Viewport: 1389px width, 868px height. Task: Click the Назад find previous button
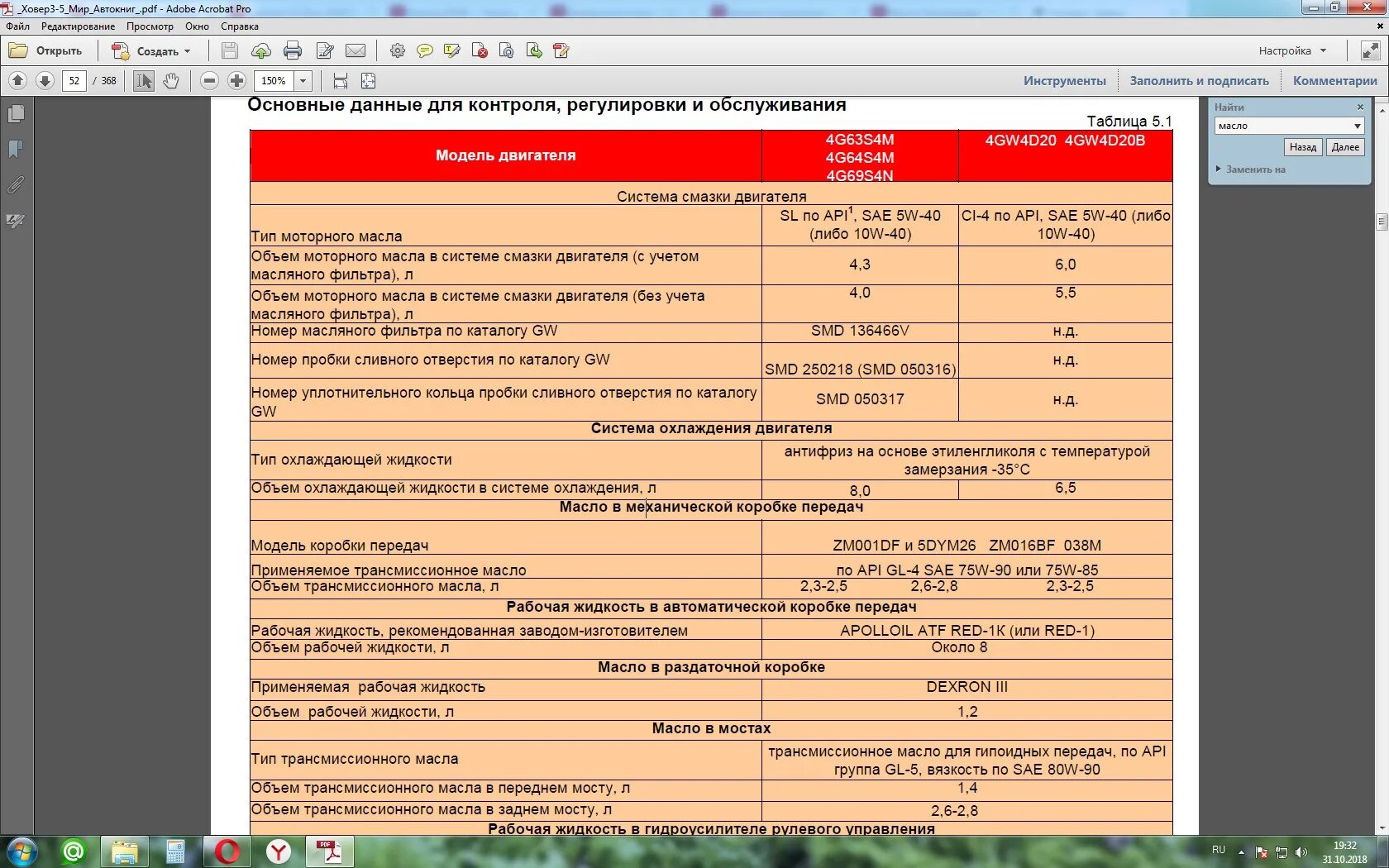(1303, 147)
